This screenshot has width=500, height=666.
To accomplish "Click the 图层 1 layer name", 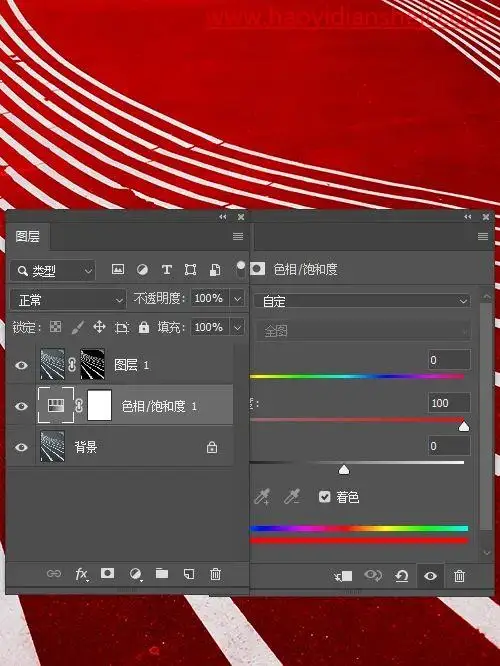I will 131,365.
